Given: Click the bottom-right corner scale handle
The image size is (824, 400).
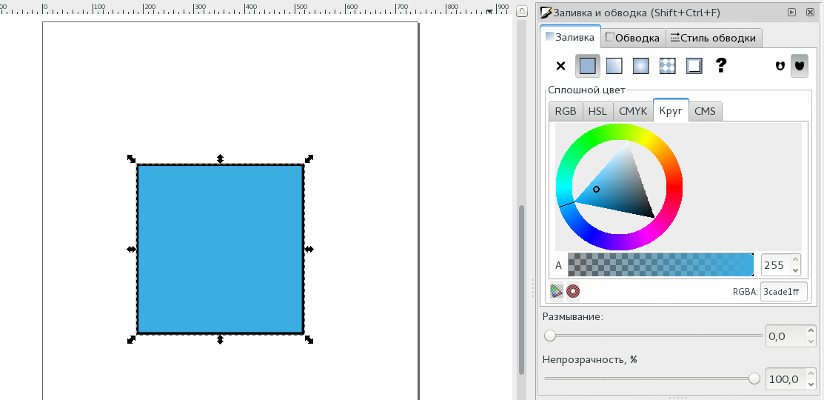Looking at the screenshot, I should pos(309,340).
